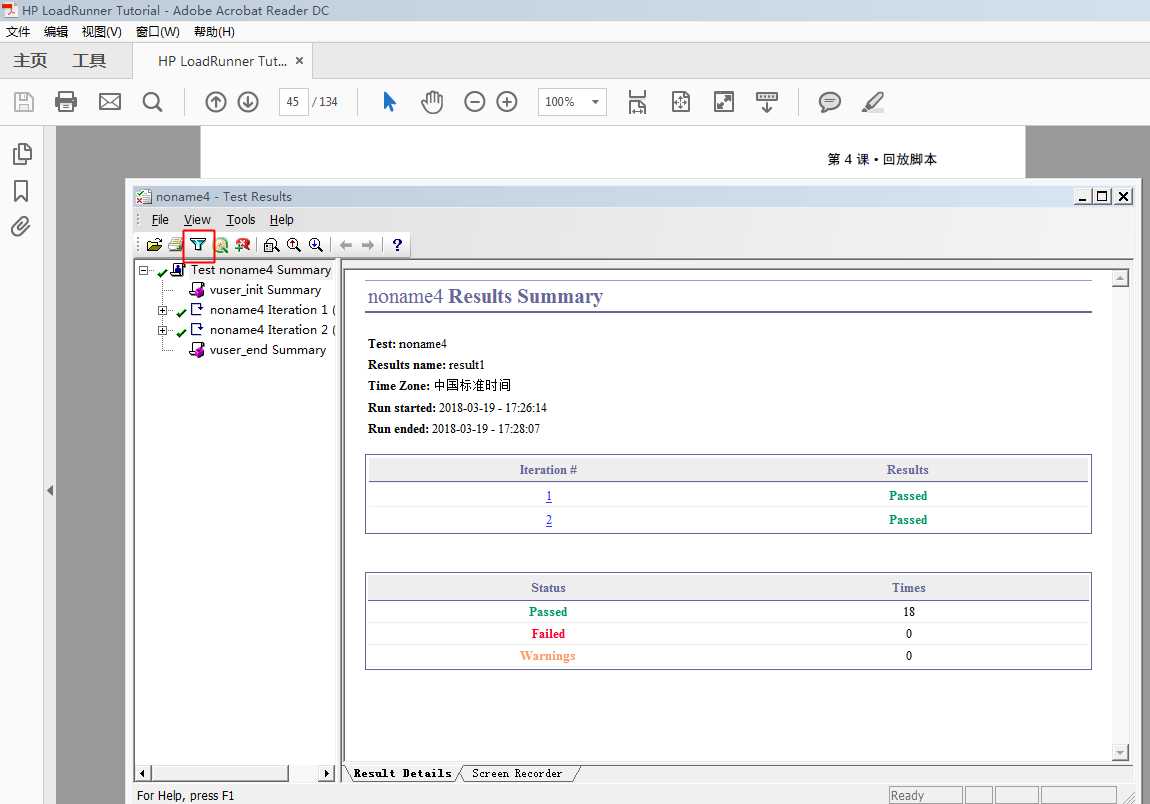Click the forward arrow in Test Results toolbar
The width and height of the screenshot is (1150, 804).
tap(367, 244)
